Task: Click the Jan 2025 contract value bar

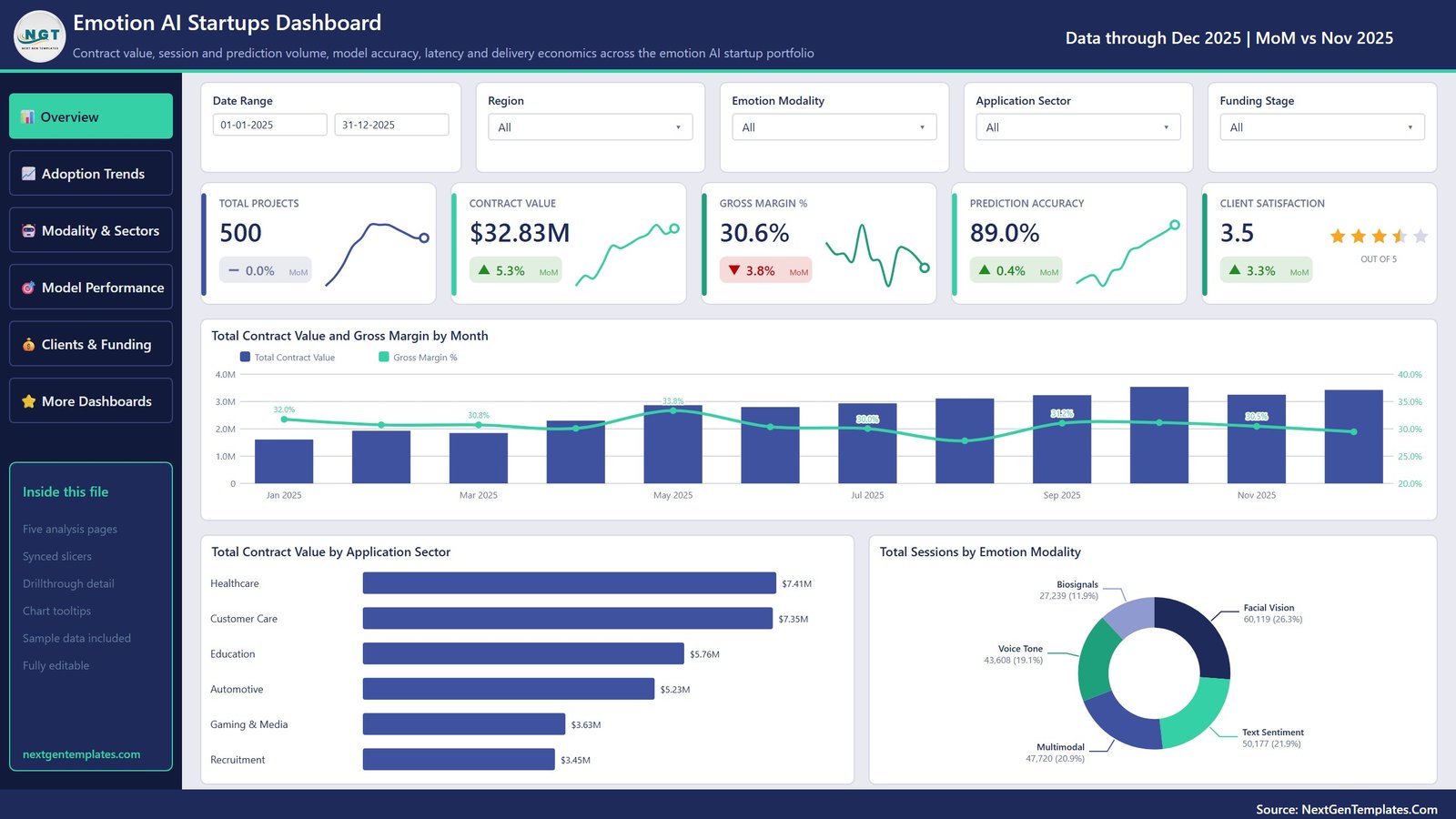Action: pyautogui.click(x=284, y=461)
